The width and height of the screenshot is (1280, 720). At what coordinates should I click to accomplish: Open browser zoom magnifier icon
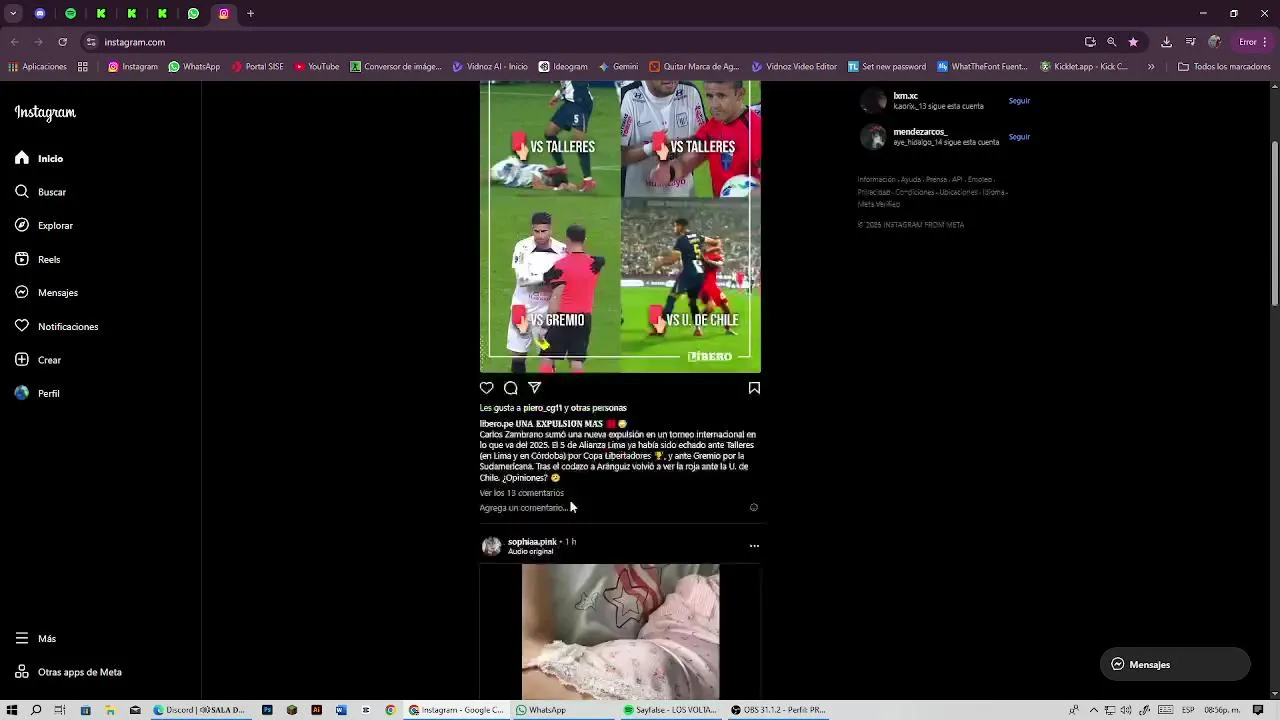click(x=1111, y=42)
